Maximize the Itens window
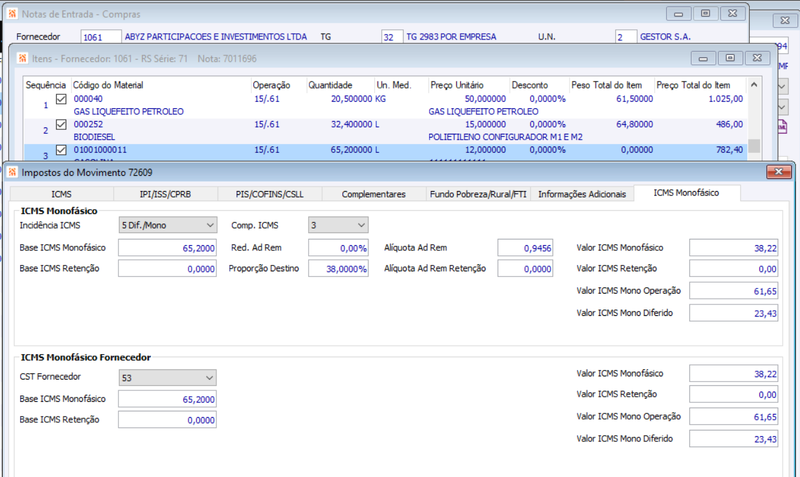The image size is (800, 477). (730, 58)
